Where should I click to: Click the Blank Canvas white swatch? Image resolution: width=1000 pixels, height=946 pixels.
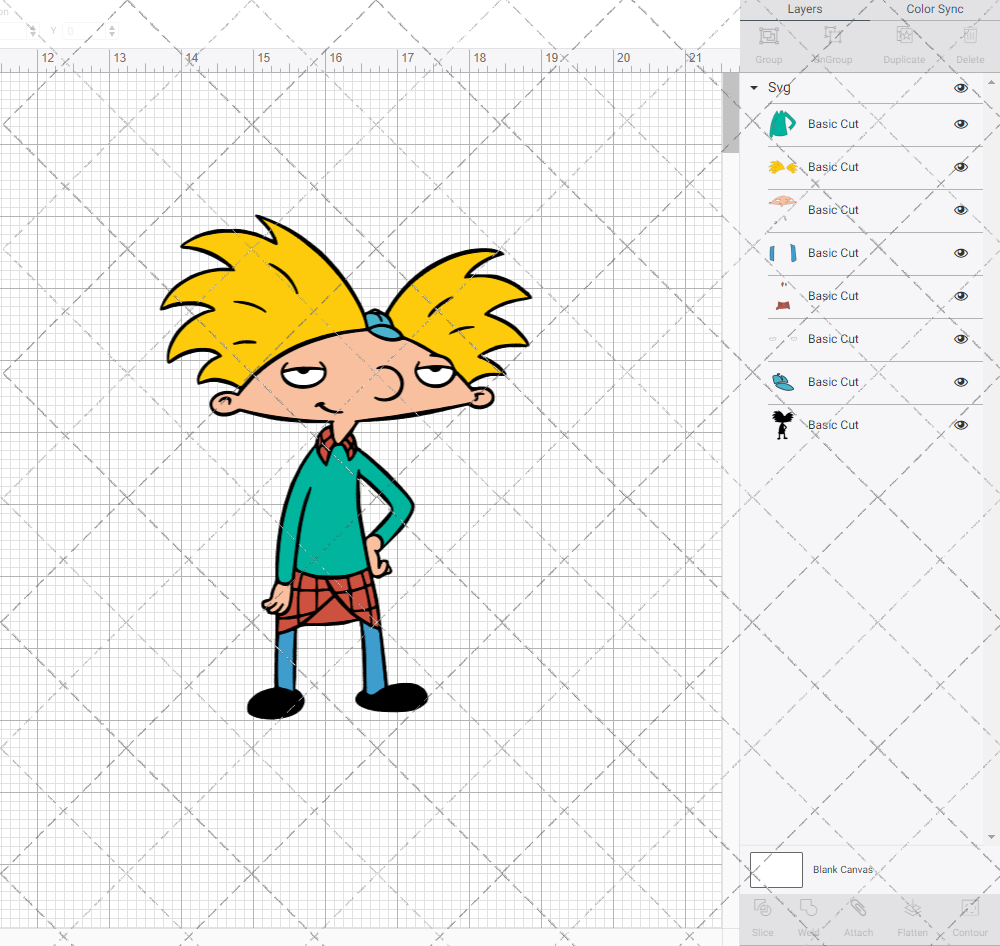tap(776, 869)
